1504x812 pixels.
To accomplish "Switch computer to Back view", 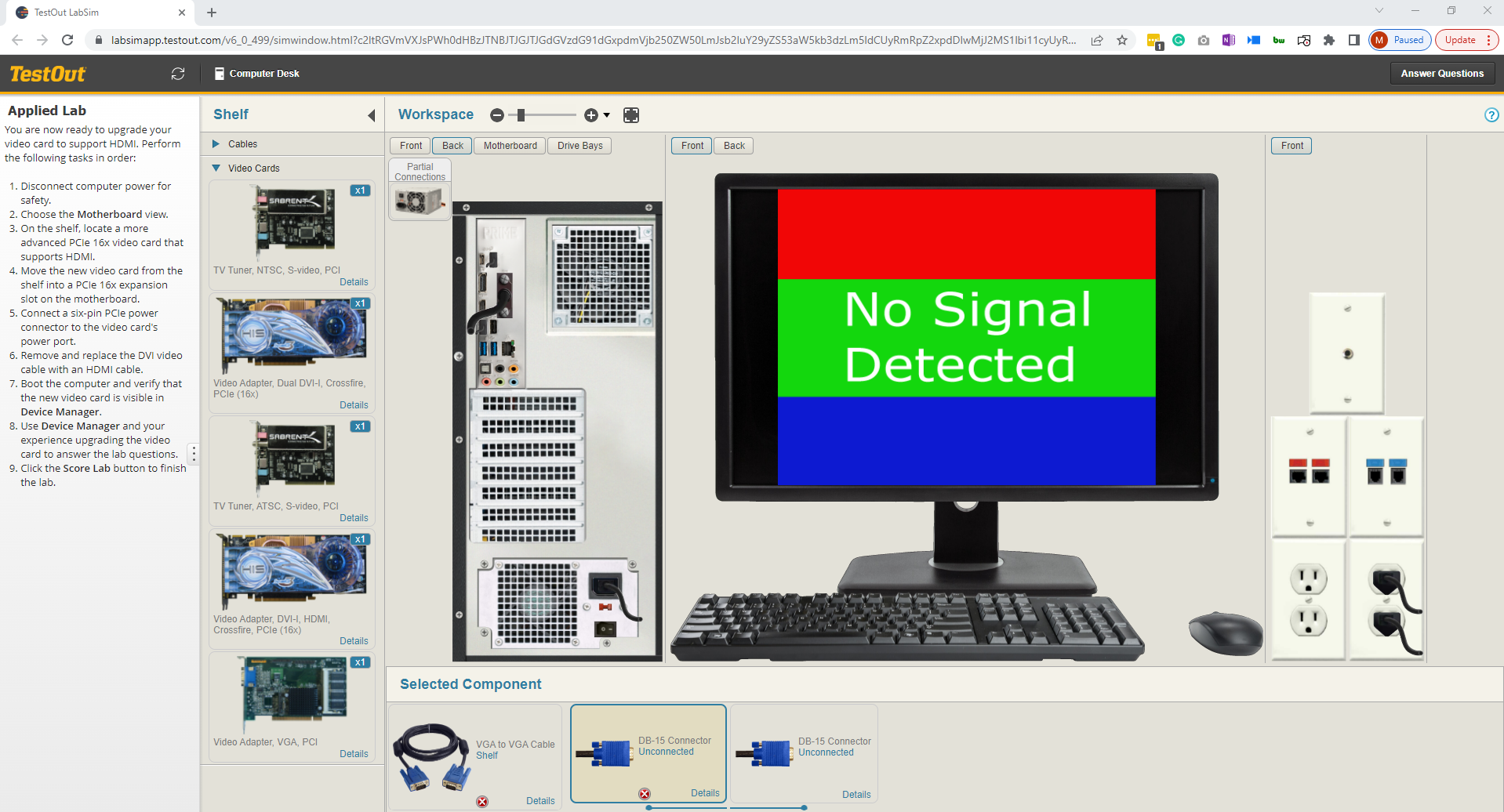I will [452, 146].
